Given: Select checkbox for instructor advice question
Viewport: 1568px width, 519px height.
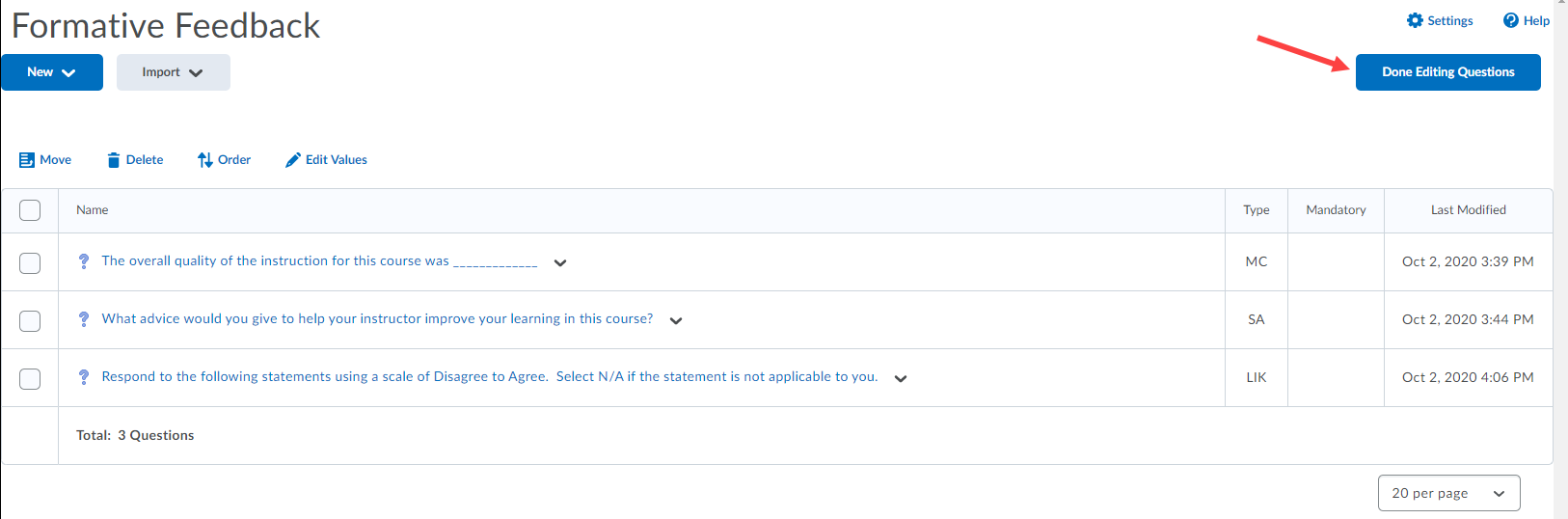Looking at the screenshot, I should [x=30, y=320].
